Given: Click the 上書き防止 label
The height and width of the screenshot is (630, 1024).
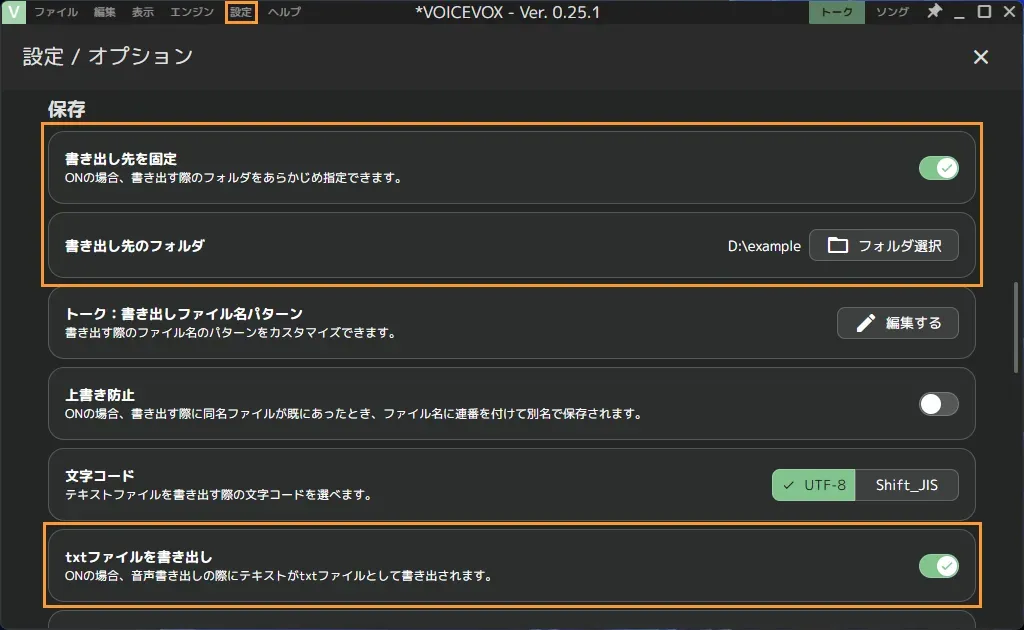Looking at the screenshot, I should point(100,395).
